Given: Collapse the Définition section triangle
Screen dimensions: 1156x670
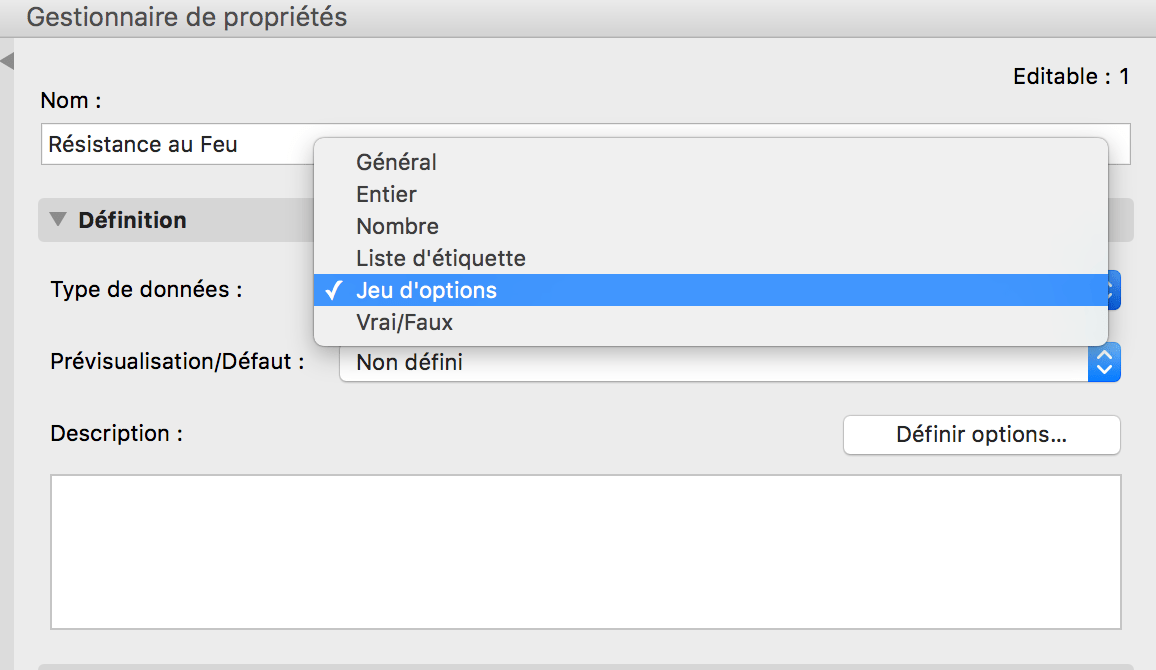Looking at the screenshot, I should click(x=58, y=219).
